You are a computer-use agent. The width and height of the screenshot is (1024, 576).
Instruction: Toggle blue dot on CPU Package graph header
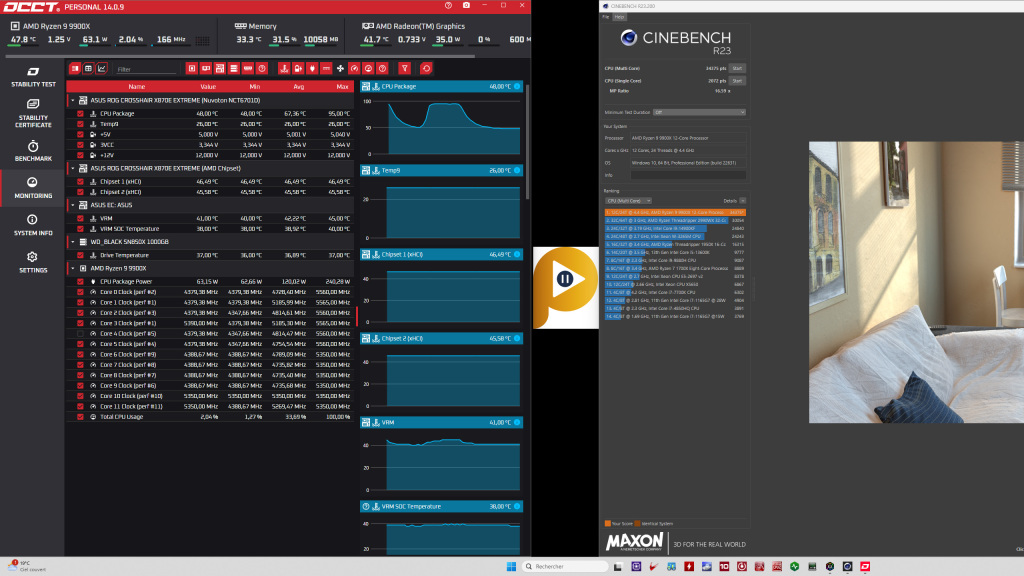(517, 86)
